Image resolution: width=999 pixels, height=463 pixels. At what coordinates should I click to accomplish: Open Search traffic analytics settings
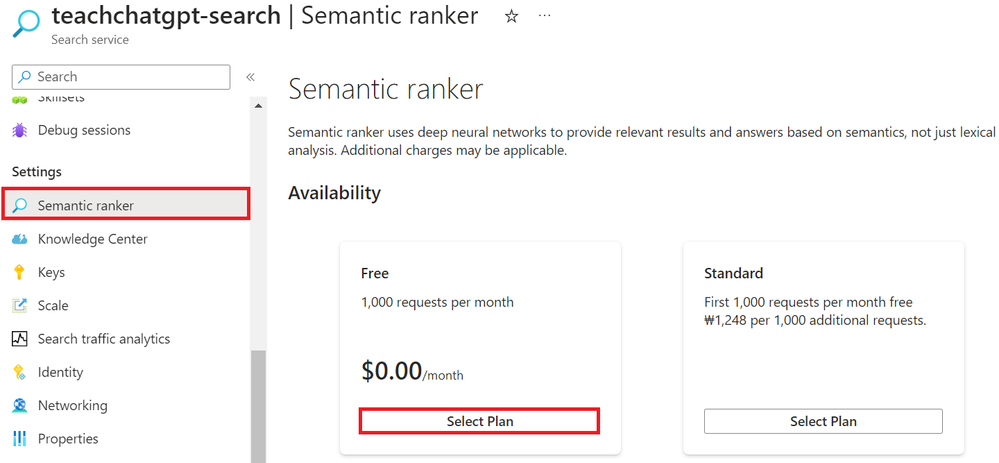coord(104,339)
